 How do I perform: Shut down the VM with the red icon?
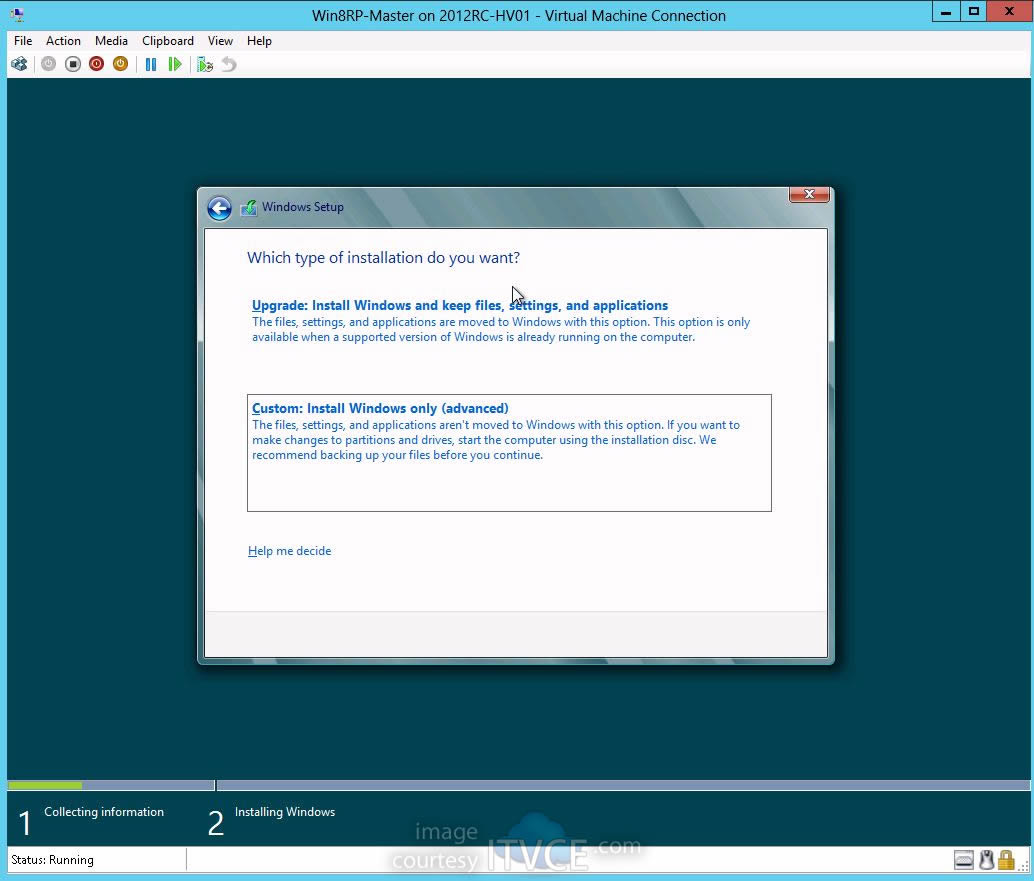click(96, 64)
